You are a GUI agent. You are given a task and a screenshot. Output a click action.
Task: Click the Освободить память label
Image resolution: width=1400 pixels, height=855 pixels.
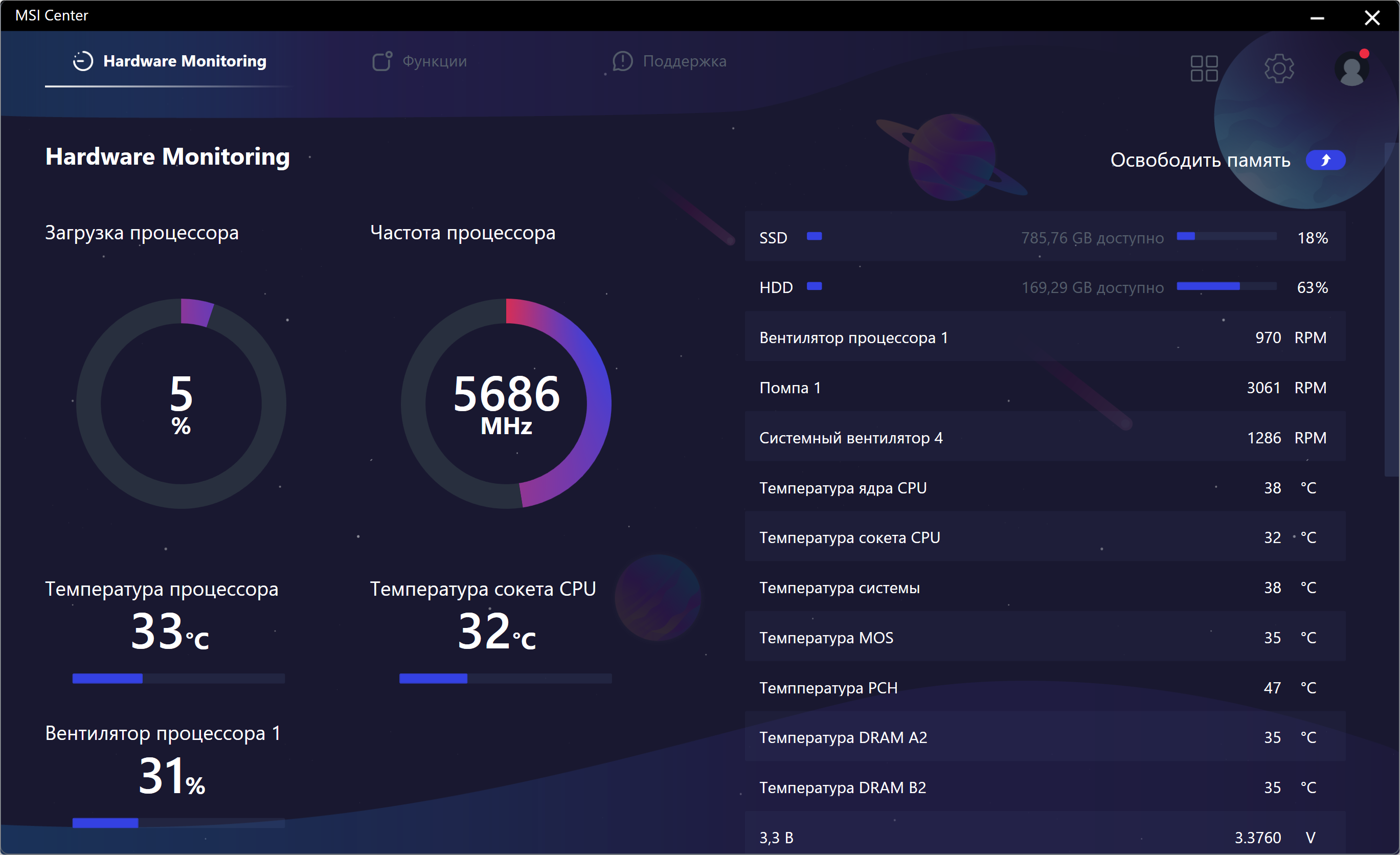1200,160
